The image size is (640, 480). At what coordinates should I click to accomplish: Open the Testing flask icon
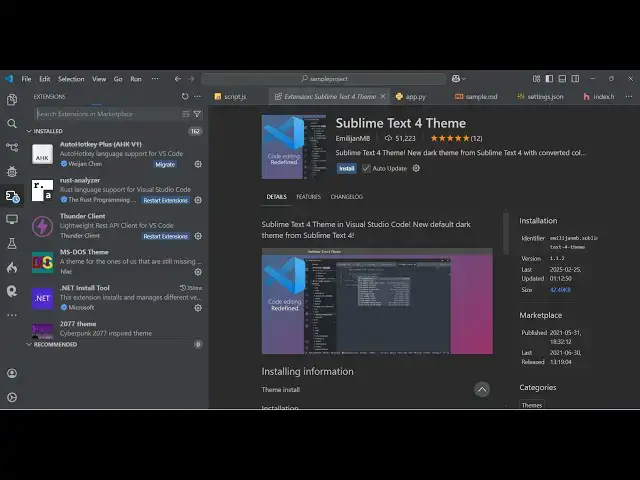point(12,244)
